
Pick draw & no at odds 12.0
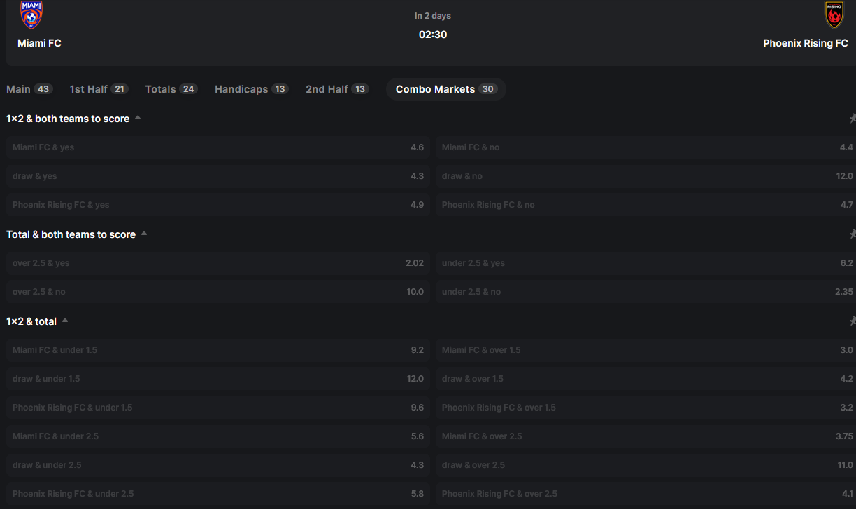click(x=647, y=176)
